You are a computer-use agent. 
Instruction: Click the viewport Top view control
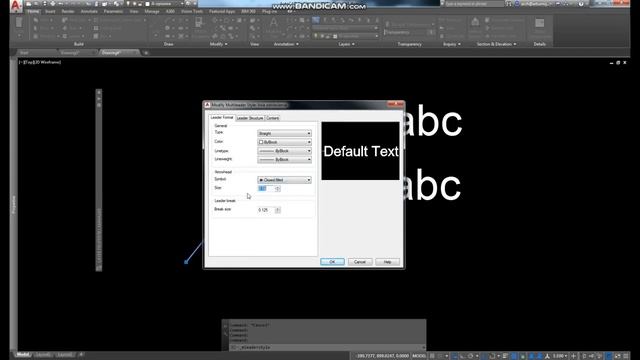28,62
